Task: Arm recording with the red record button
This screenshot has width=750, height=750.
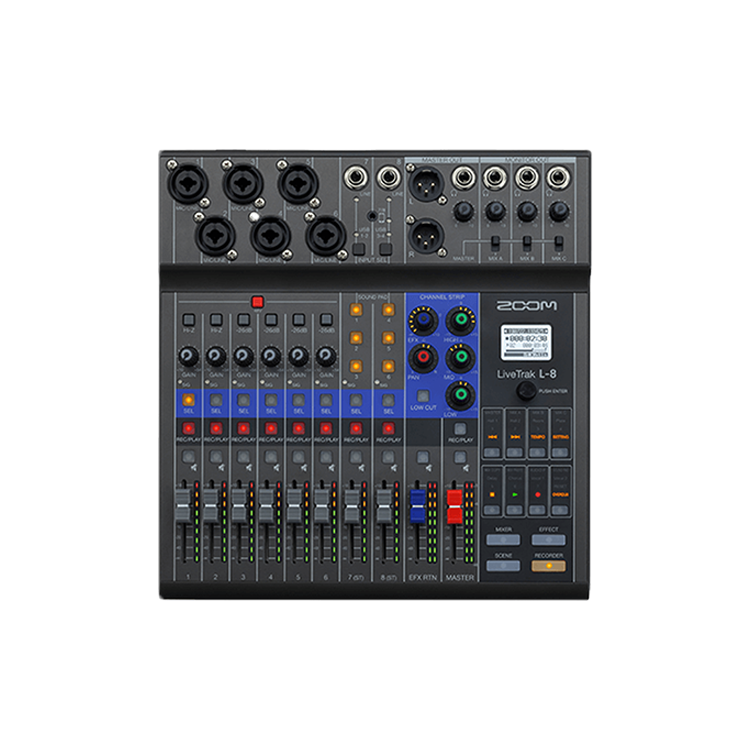Action: click(x=537, y=509)
